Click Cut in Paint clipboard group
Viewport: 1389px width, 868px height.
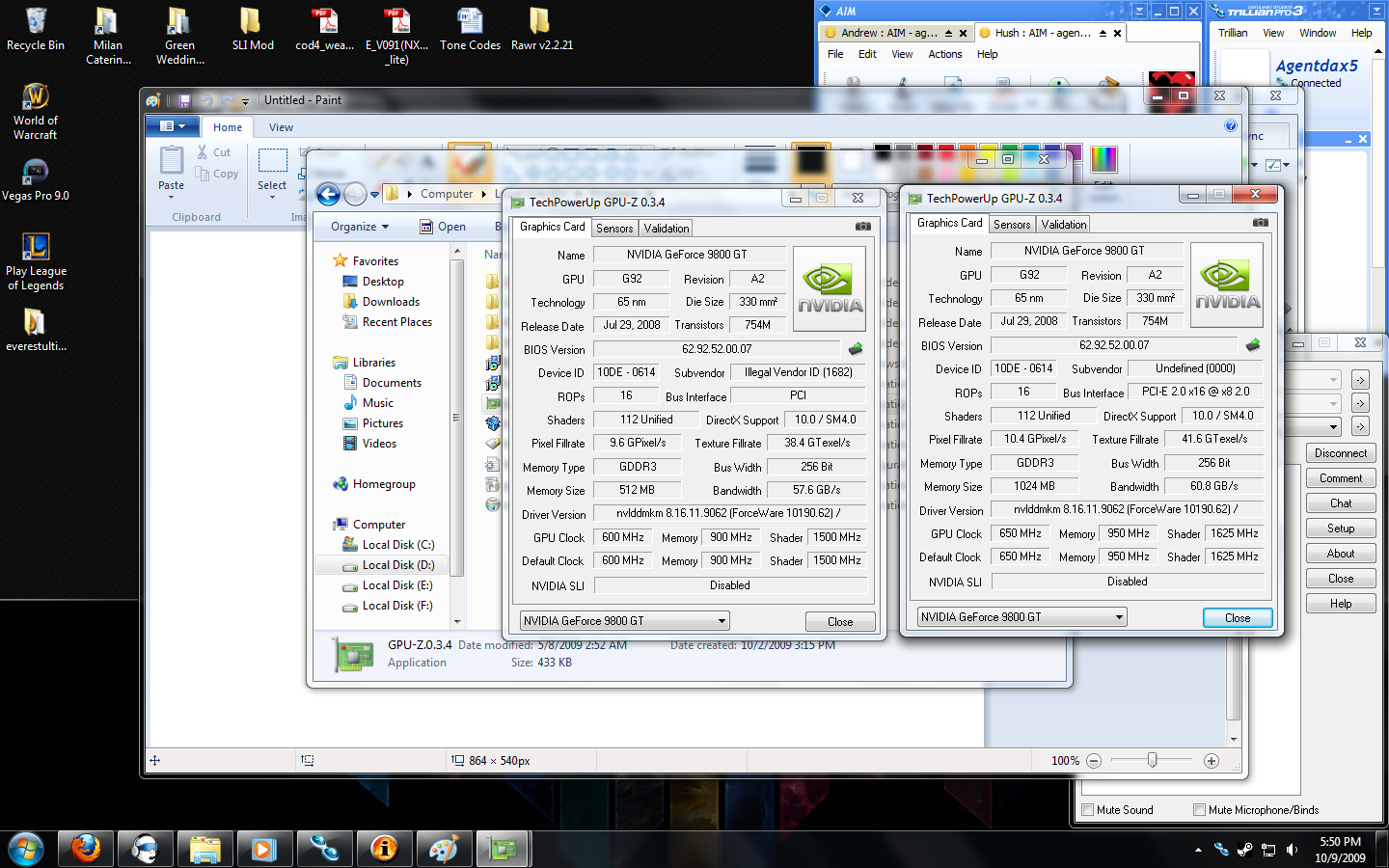pos(214,152)
